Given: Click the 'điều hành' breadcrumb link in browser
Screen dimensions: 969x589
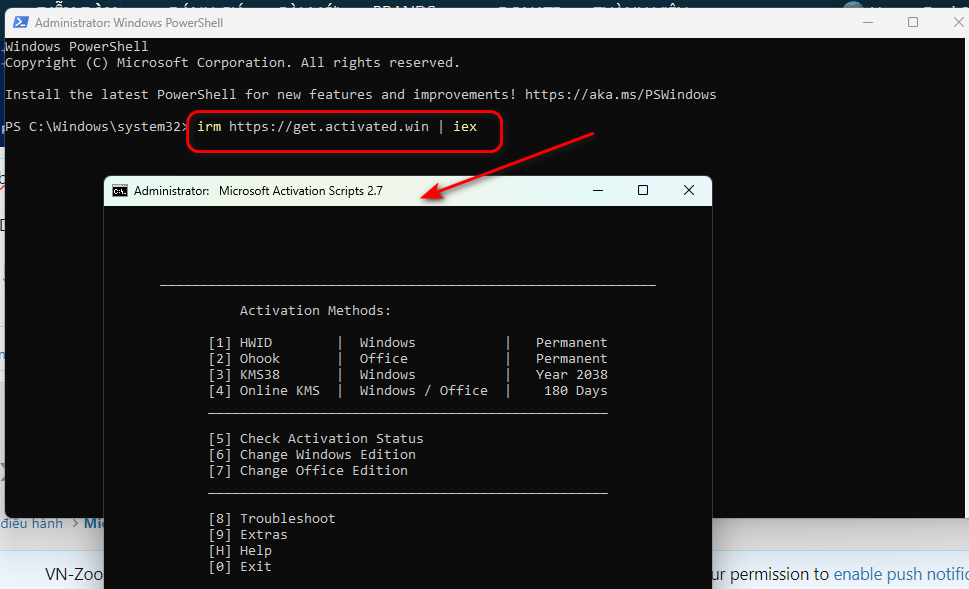Looking at the screenshot, I should pyautogui.click(x=32, y=523).
